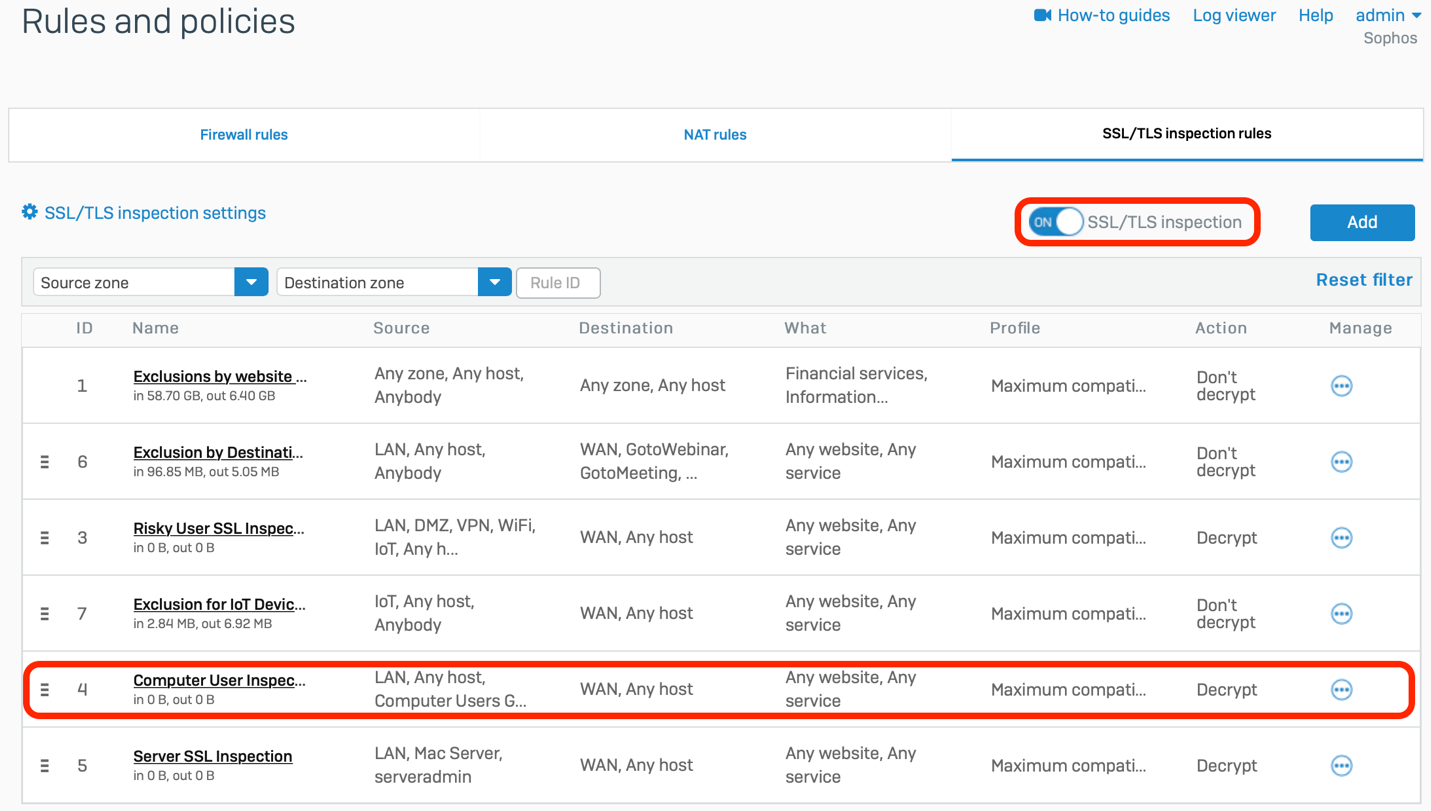The image size is (1431, 811).
Task: Open manage menu for Server SSL Inspection rule
Action: 1341,766
